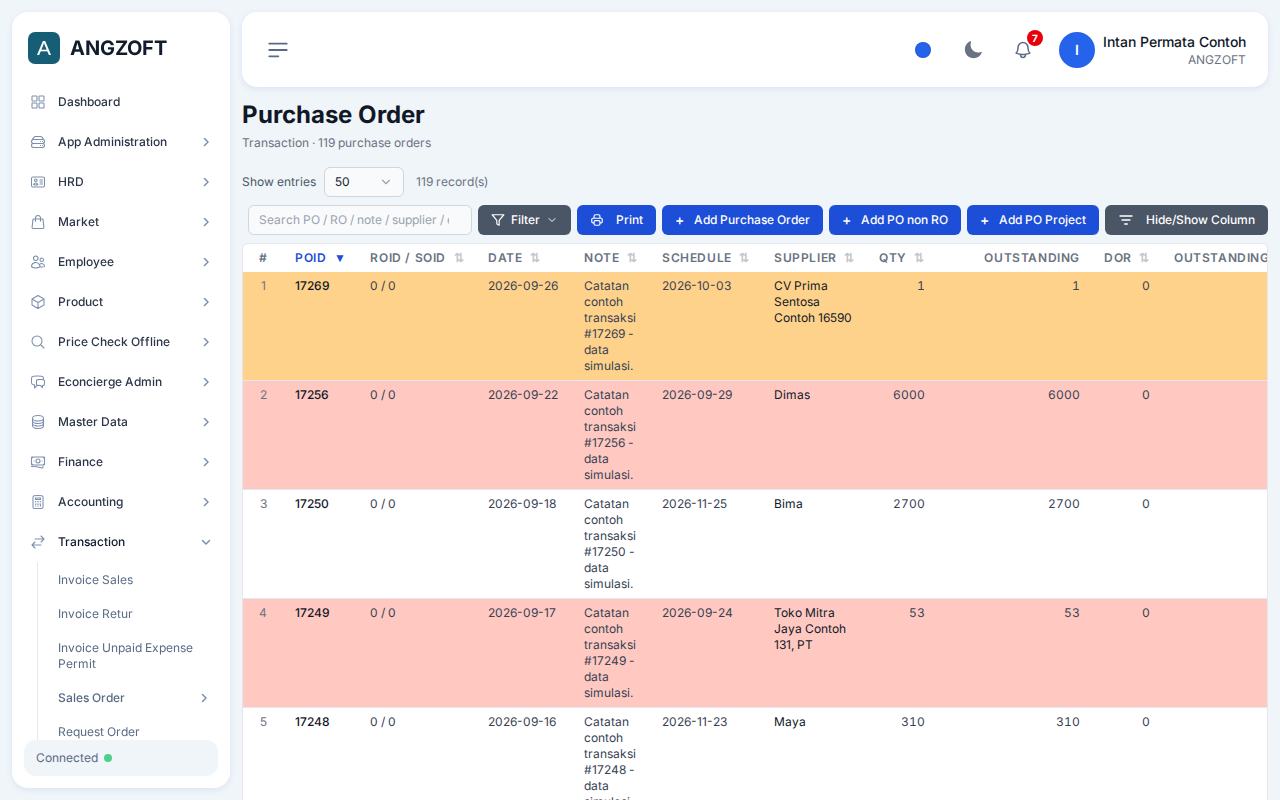This screenshot has height=800, width=1280.
Task: Click the Add PO non RO button
Action: [895, 220]
